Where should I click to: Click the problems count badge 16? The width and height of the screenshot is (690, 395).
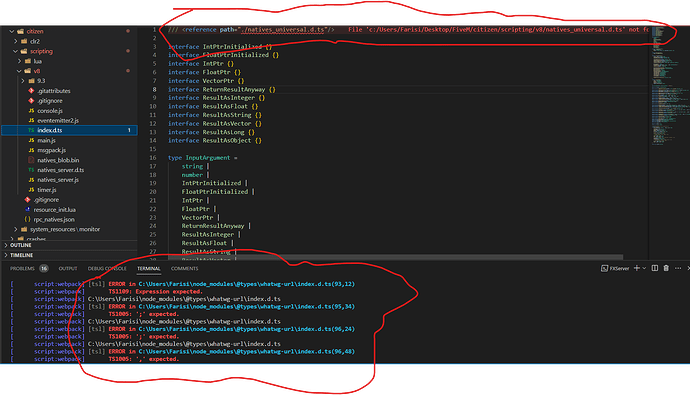(44, 268)
